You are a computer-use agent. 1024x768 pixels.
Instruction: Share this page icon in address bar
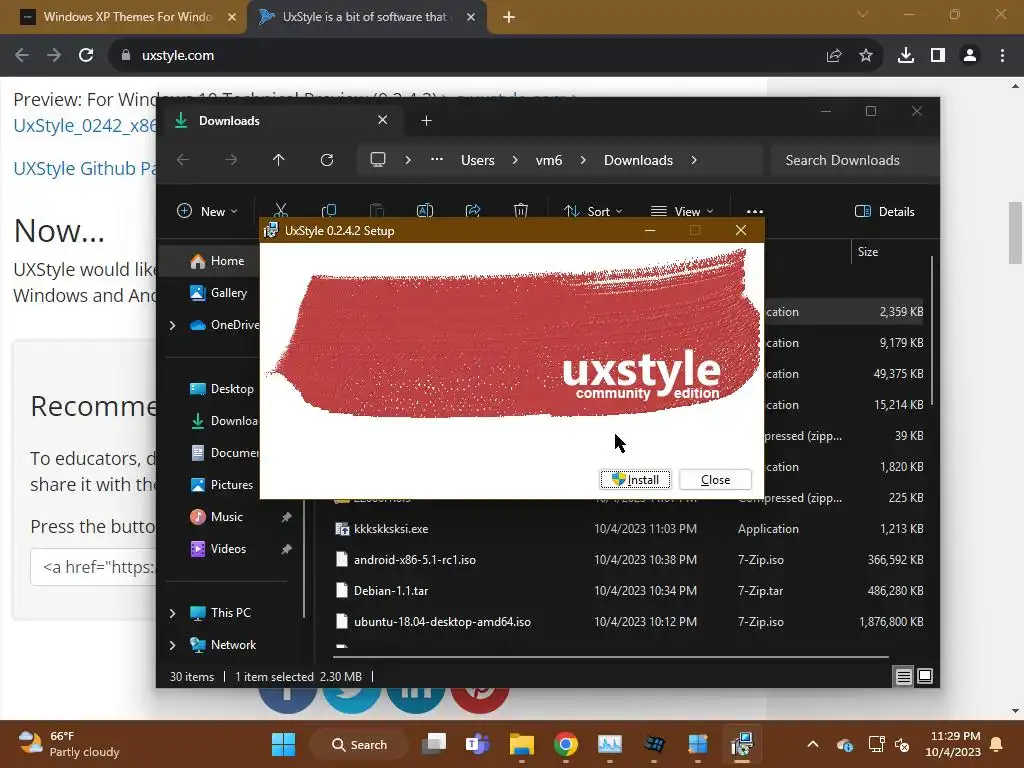click(834, 56)
